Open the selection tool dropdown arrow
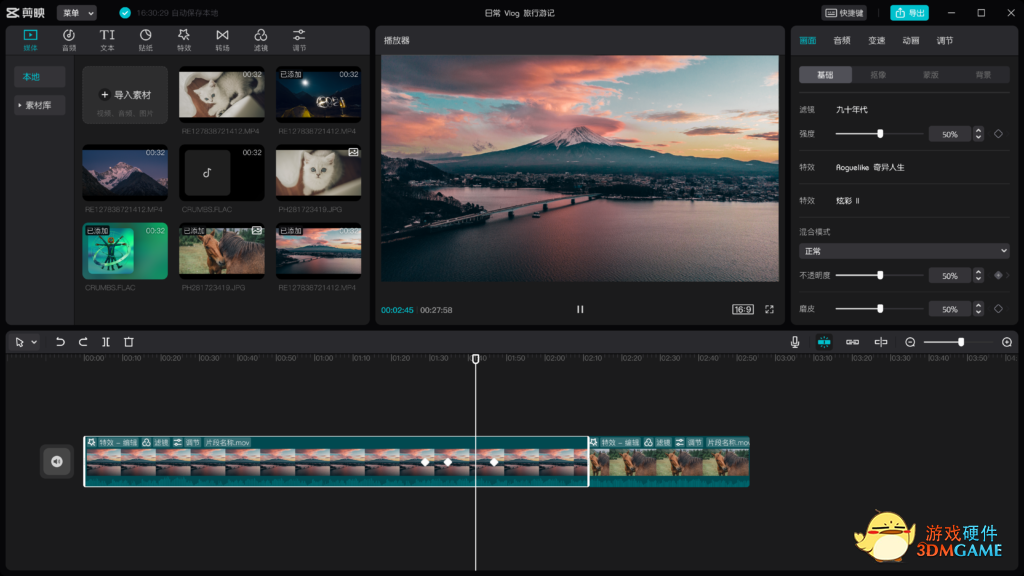Screen dimensions: 1024x576 (34, 342)
